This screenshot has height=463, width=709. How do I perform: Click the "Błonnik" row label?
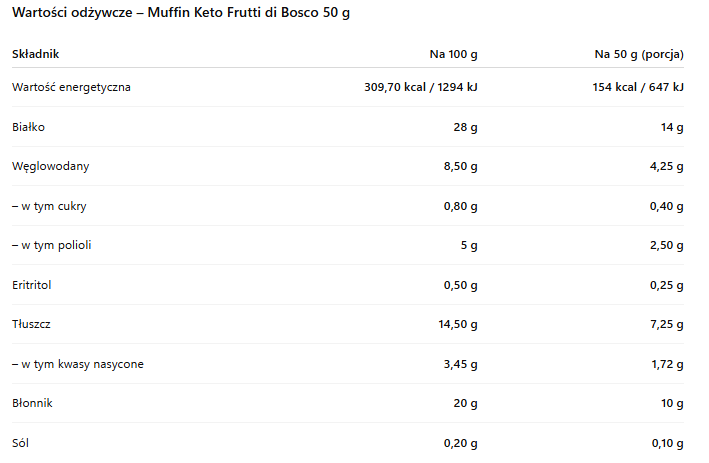coord(32,403)
